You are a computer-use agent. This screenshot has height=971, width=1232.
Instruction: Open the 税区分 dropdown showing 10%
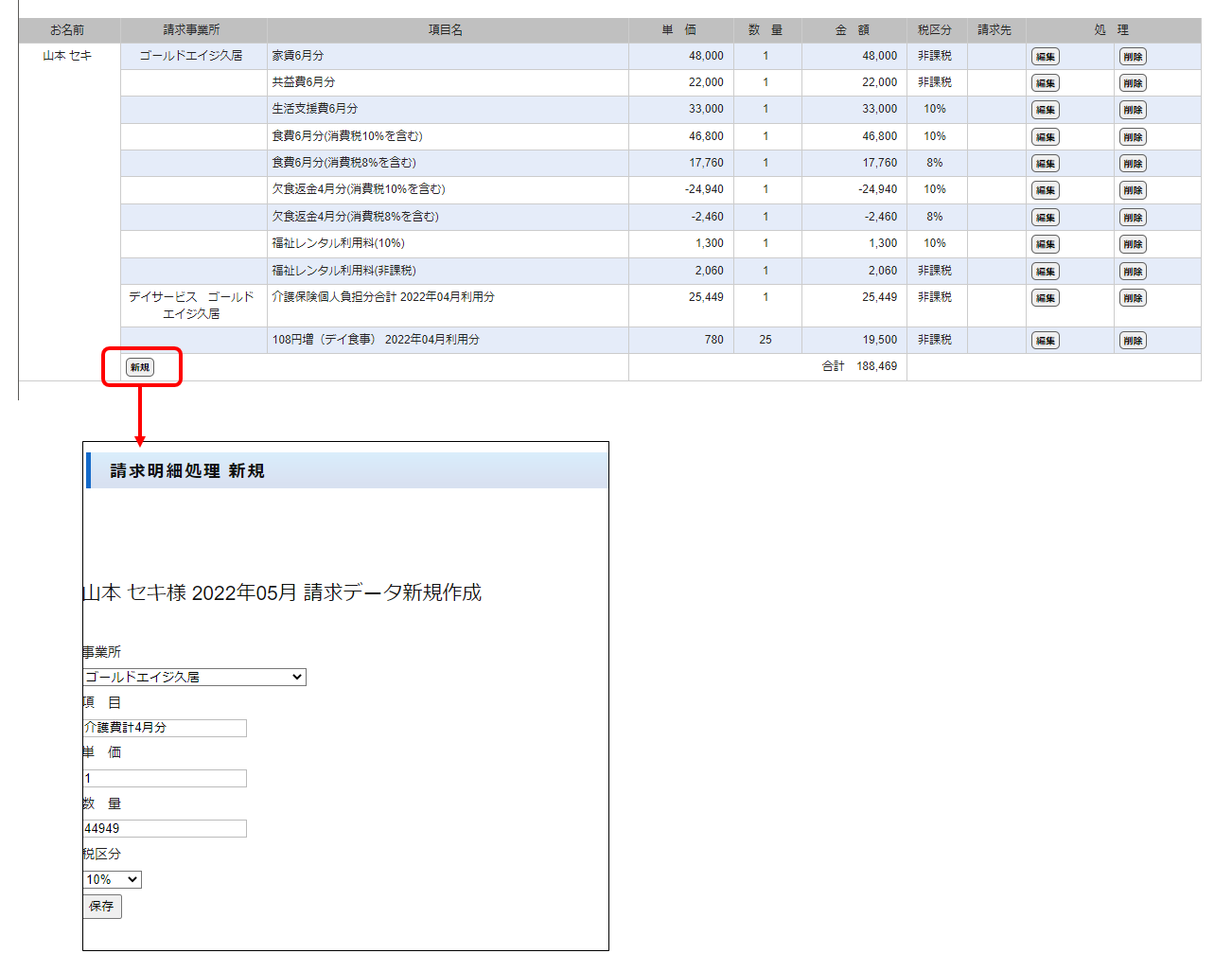pyautogui.click(x=112, y=880)
